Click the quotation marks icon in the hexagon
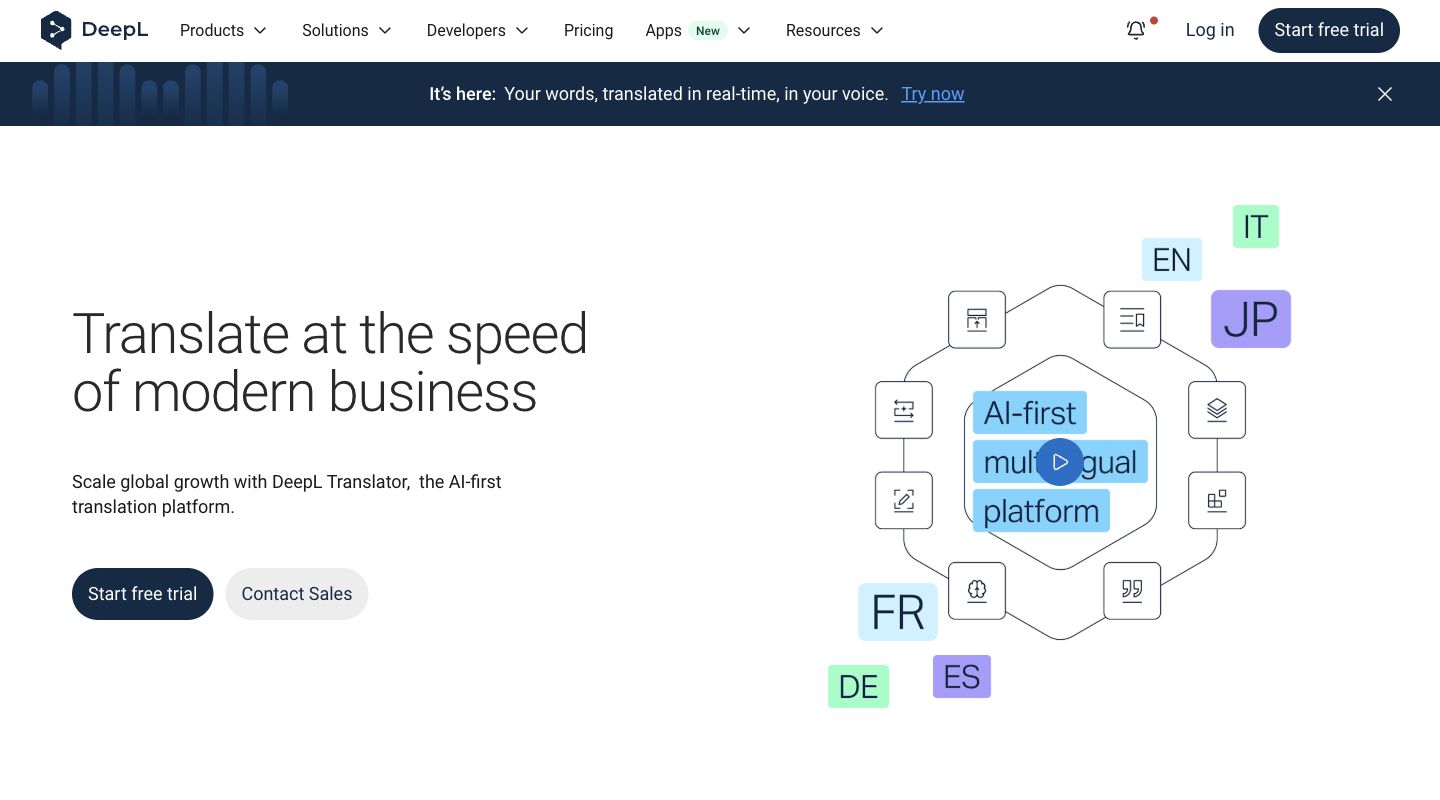Viewport: 1440px width, 800px height. click(x=1132, y=590)
